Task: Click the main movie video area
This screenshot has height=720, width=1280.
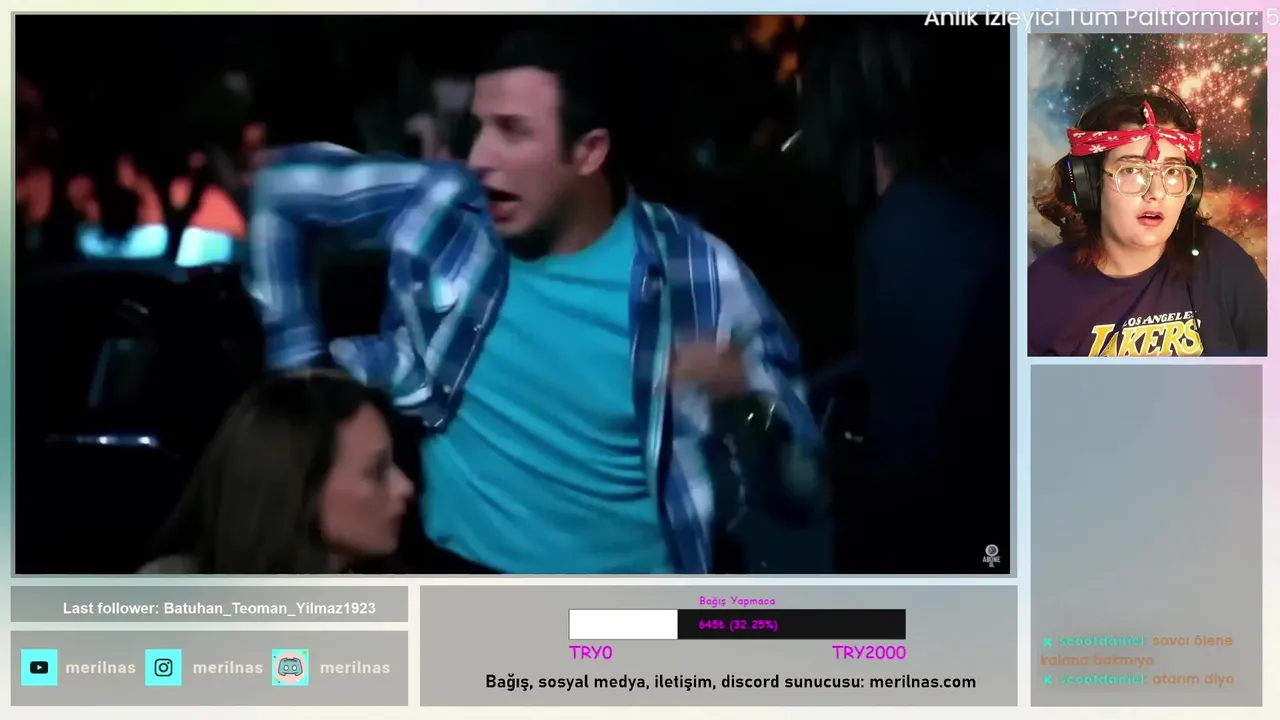Action: coord(512,294)
